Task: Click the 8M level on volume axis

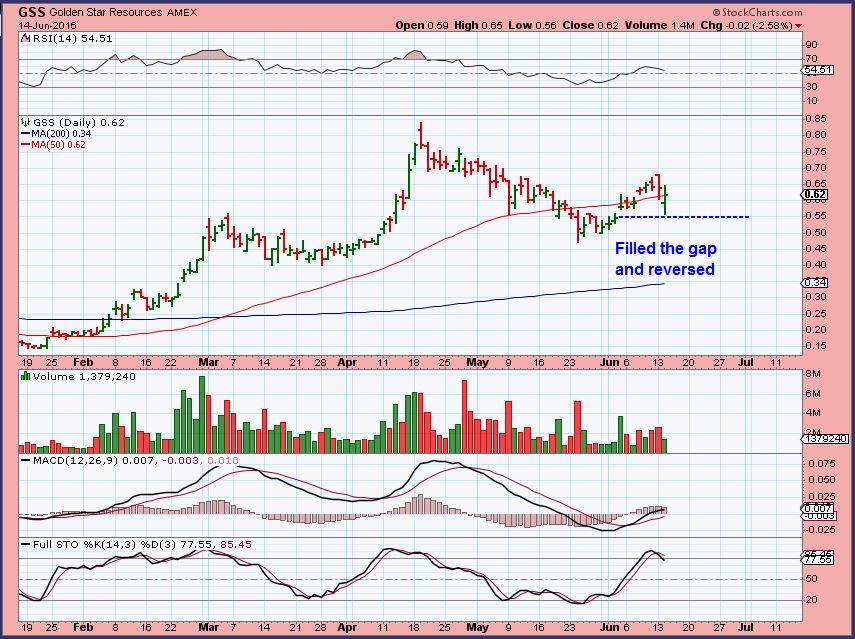Action: pyautogui.click(x=814, y=374)
